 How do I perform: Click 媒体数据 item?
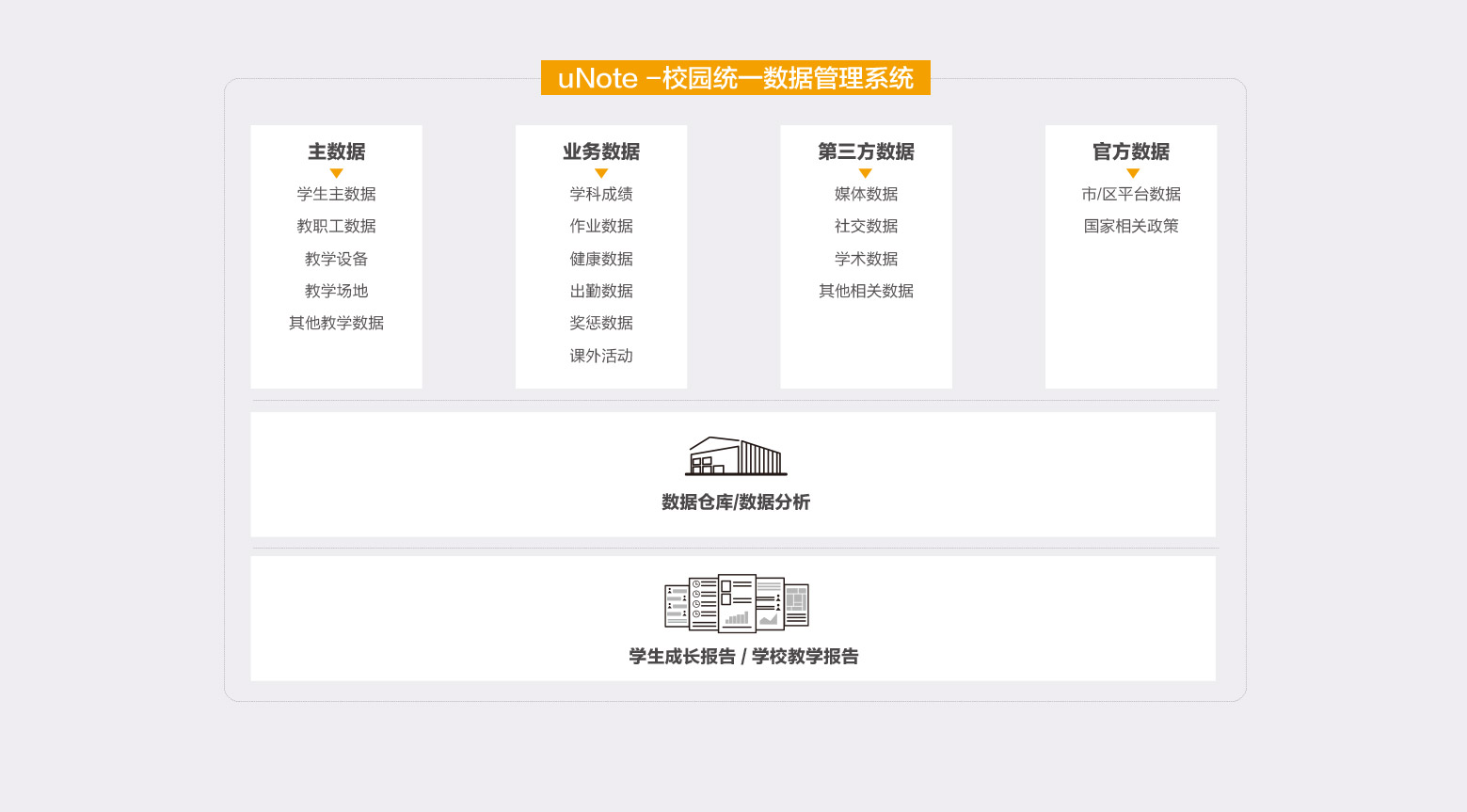click(x=866, y=194)
